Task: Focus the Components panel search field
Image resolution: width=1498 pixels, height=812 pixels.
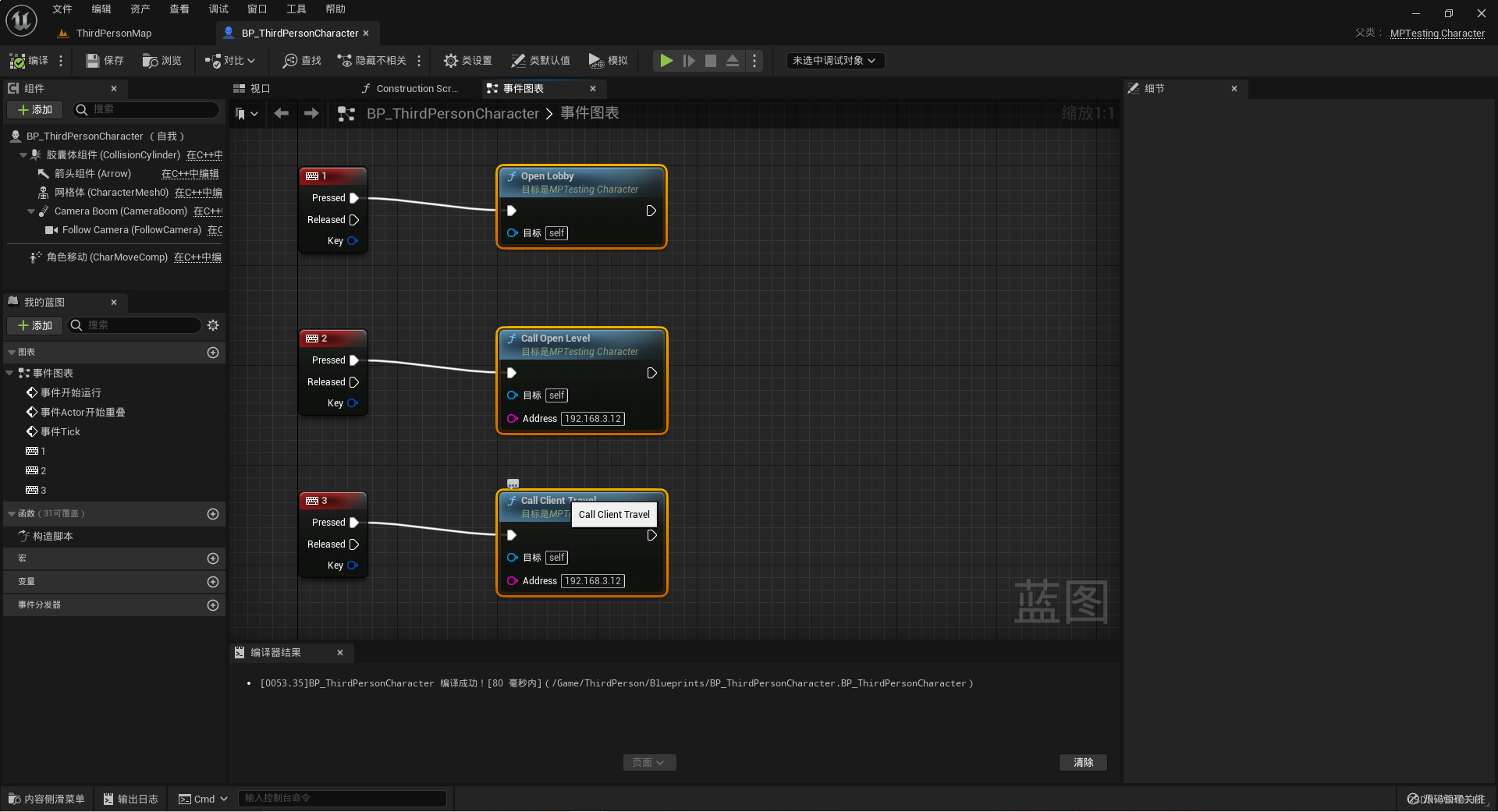Action: click(147, 110)
